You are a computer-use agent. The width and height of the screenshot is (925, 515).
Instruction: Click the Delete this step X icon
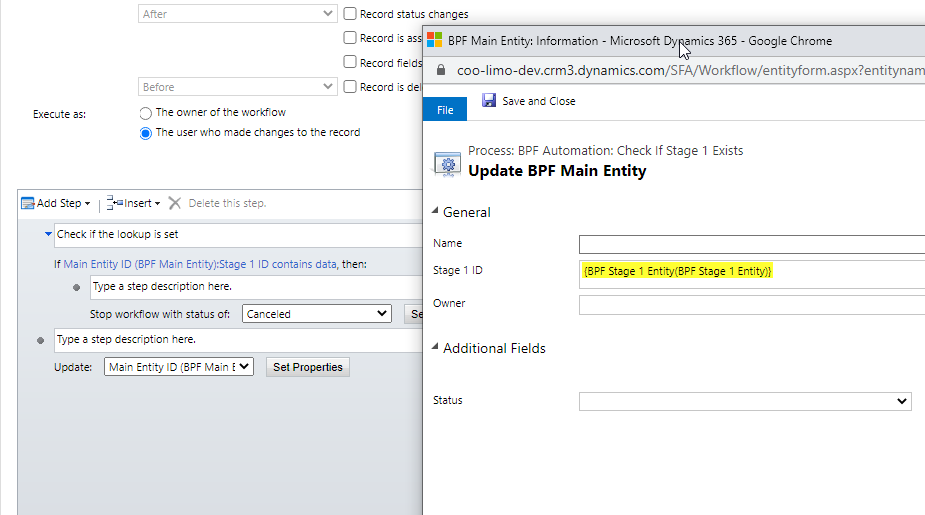(x=175, y=203)
